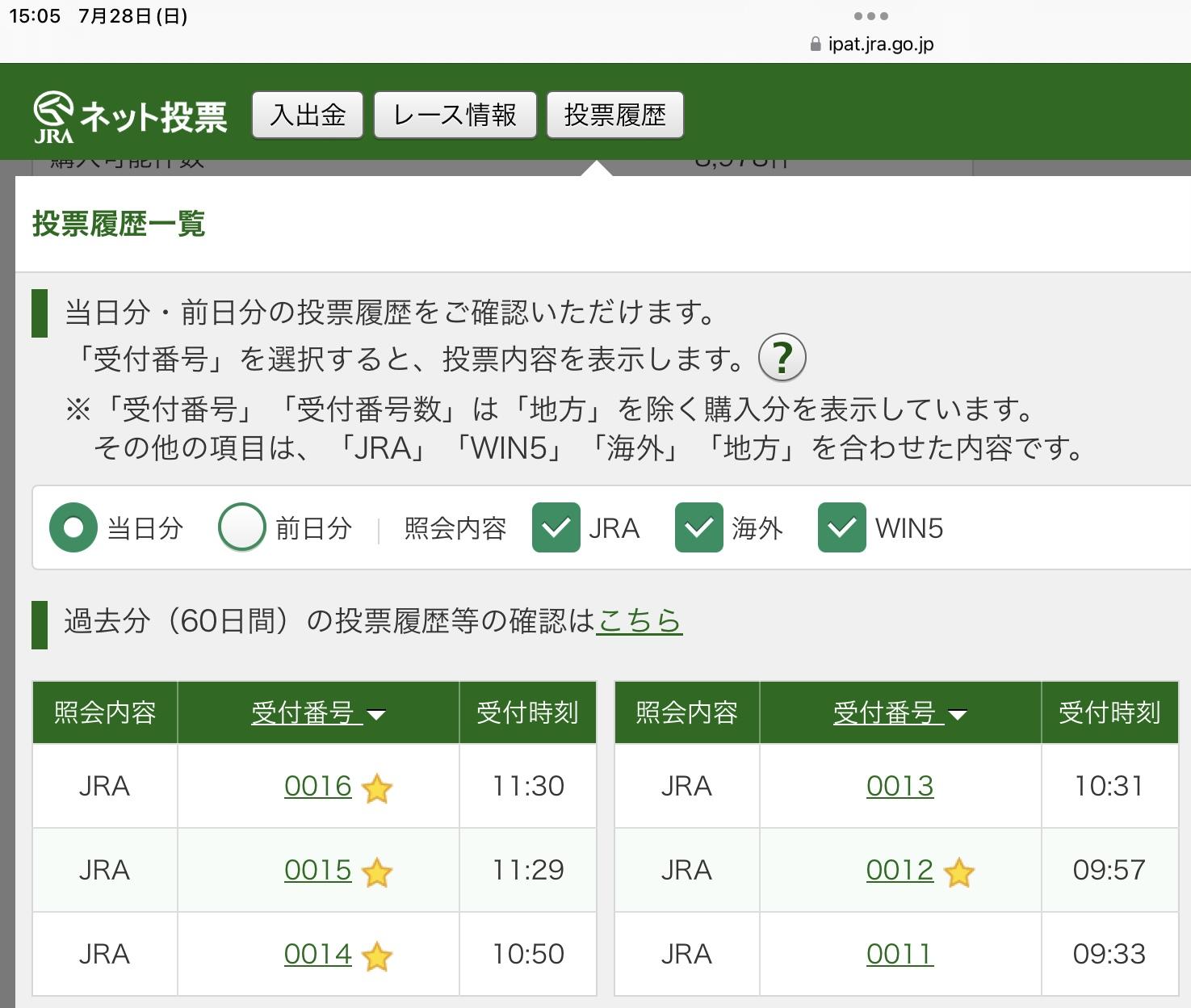Open receipt number 0013 details
This screenshot has height=1008, width=1191.
click(x=900, y=786)
